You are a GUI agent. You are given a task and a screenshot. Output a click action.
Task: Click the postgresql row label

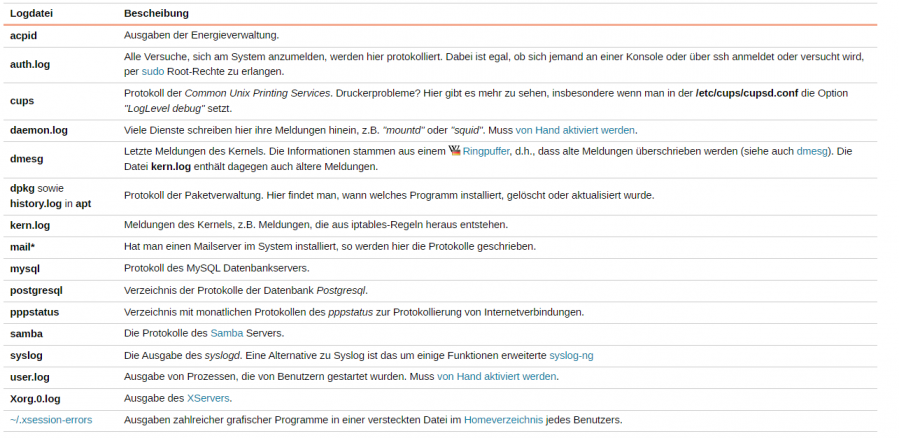(x=36, y=290)
